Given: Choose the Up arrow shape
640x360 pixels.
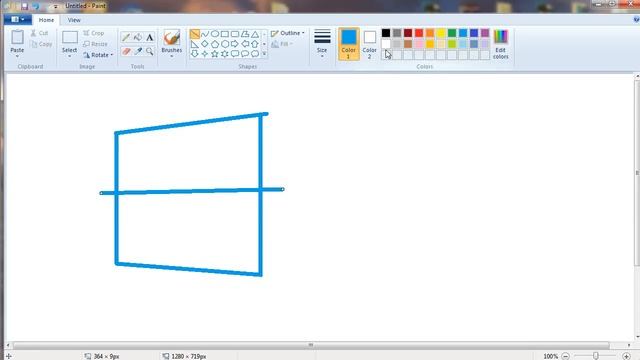Looking at the screenshot, I should click(255, 44).
